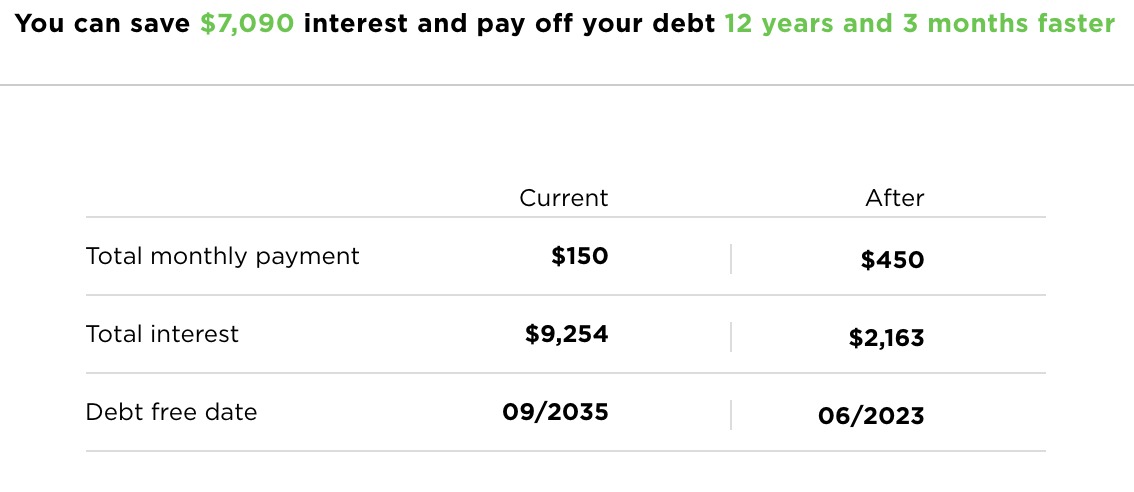Click the "You can save" headline text
Viewport: 1134px width, 492px height.
pos(103,23)
